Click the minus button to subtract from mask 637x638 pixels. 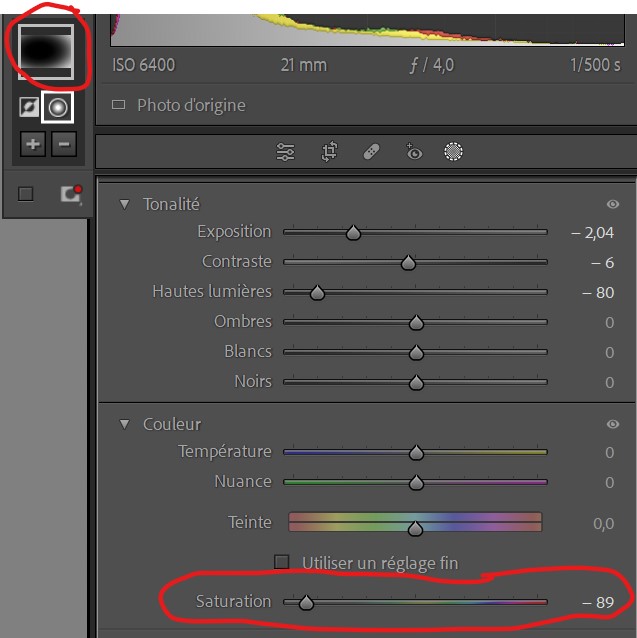tap(64, 144)
